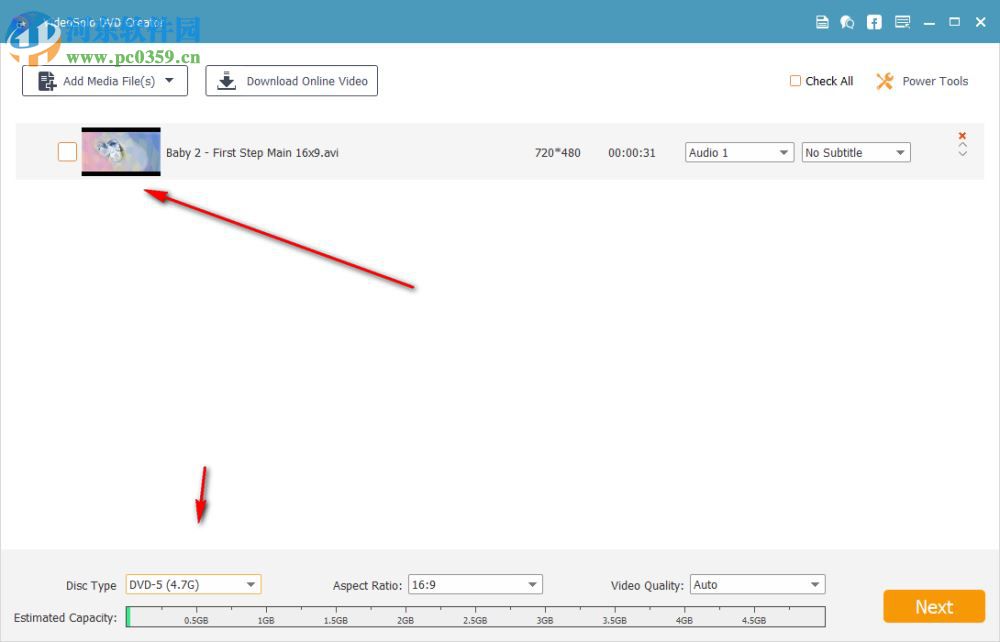This screenshot has width=1000, height=642.
Task: Tick the checkbox next to Baby 2 video
Action: coord(67,152)
